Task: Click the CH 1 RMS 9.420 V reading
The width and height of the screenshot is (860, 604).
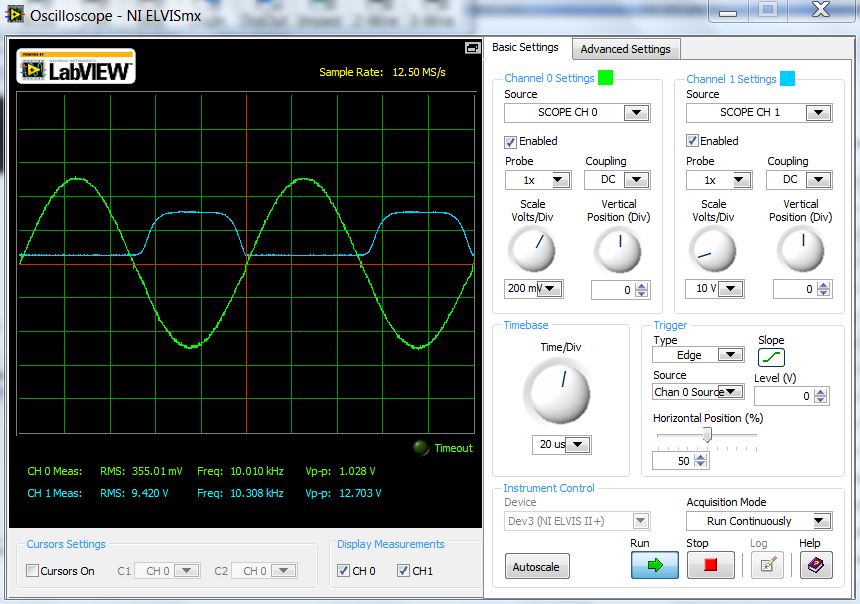Action: [x=134, y=493]
